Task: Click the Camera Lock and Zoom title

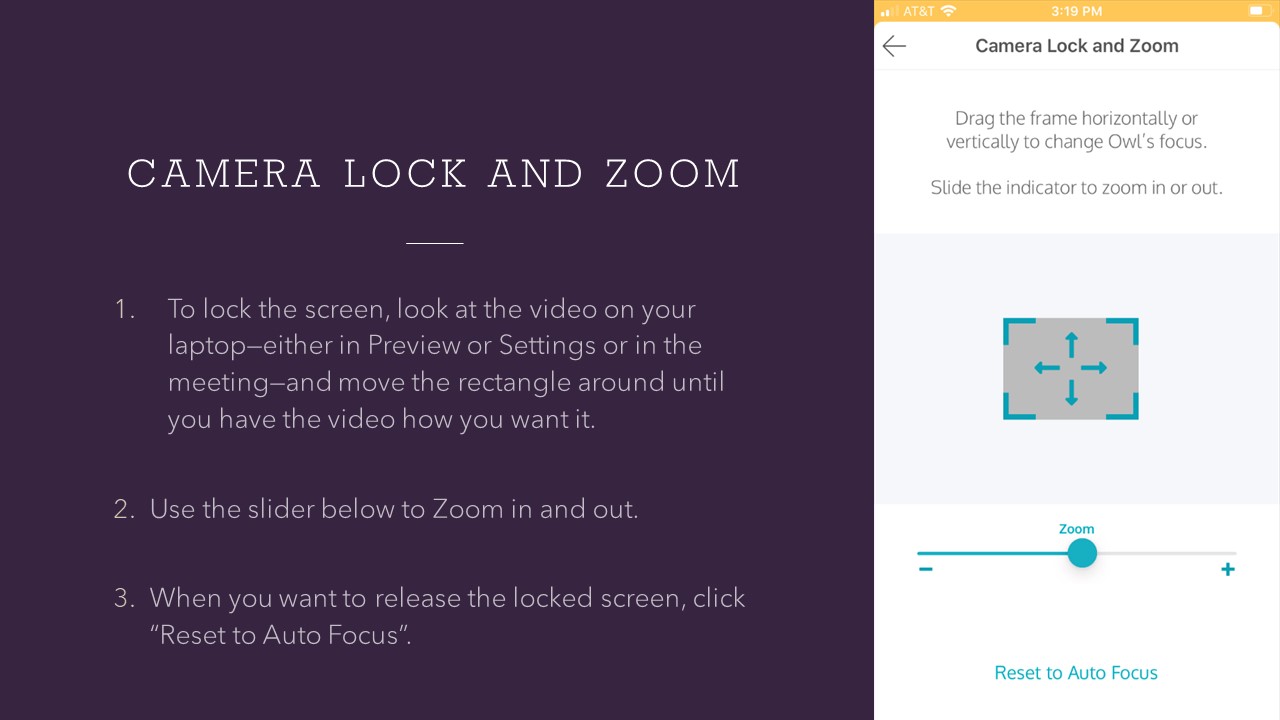Action: tap(1077, 46)
